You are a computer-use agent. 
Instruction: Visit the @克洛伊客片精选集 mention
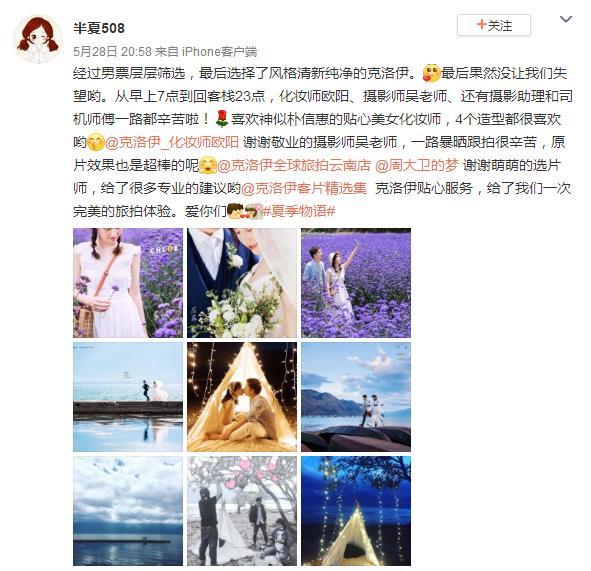point(304,188)
